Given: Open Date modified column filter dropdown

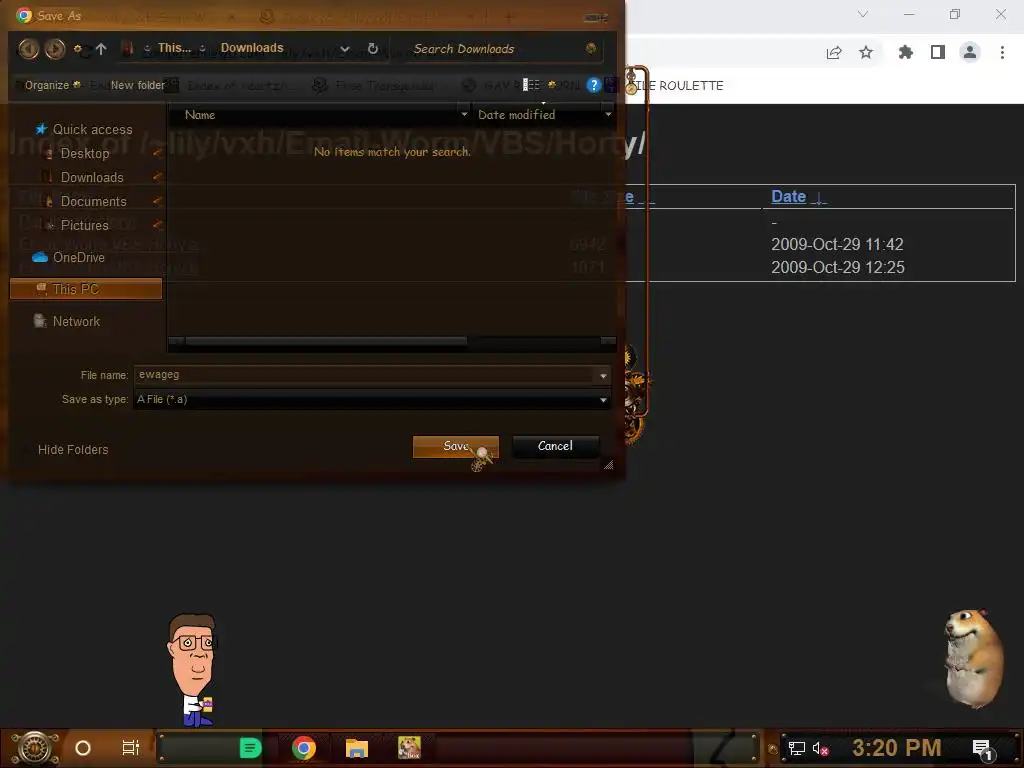Looking at the screenshot, I should [608, 115].
